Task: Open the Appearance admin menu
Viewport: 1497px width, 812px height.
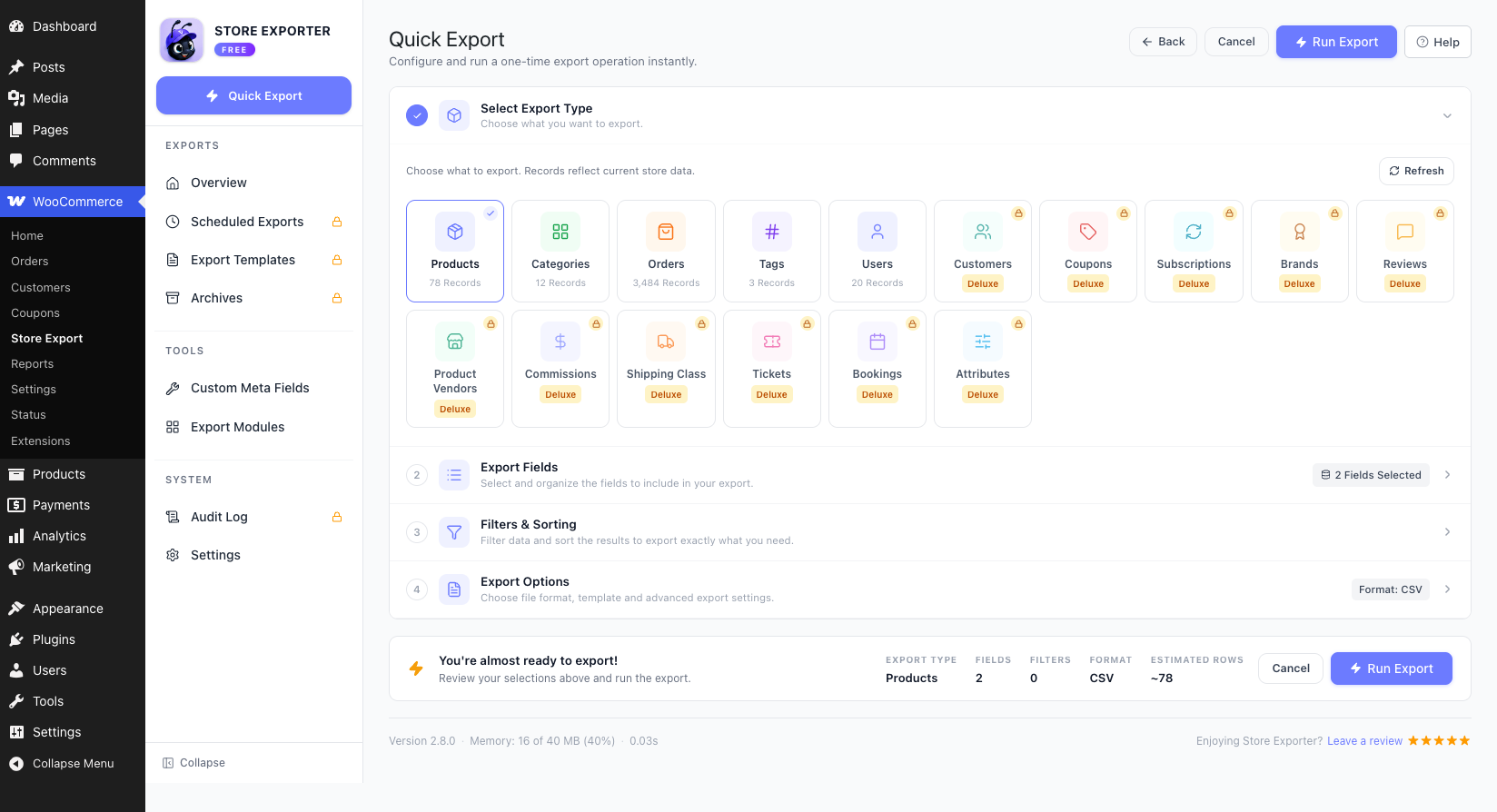Action: coord(73,609)
